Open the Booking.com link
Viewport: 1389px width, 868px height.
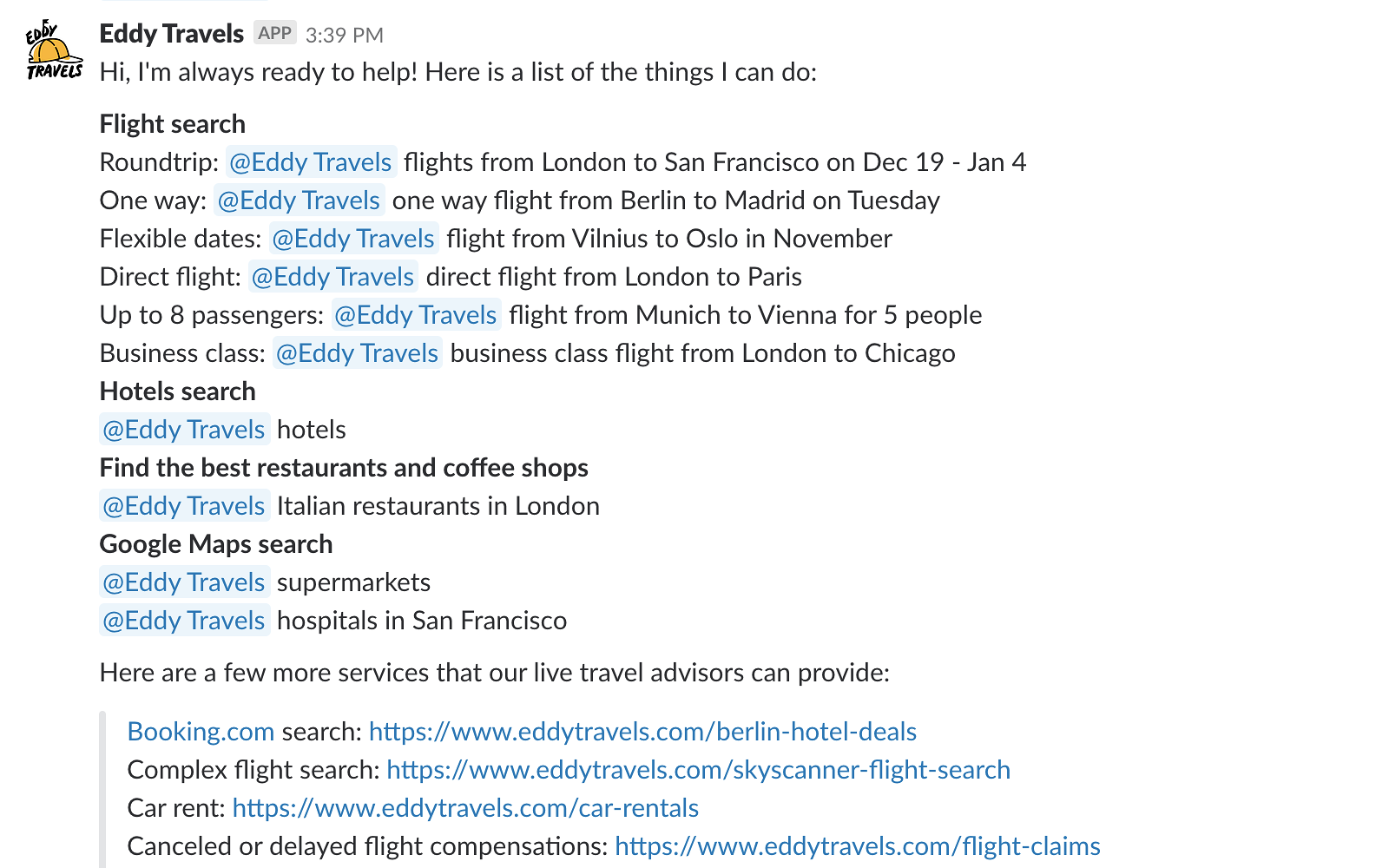(201, 732)
